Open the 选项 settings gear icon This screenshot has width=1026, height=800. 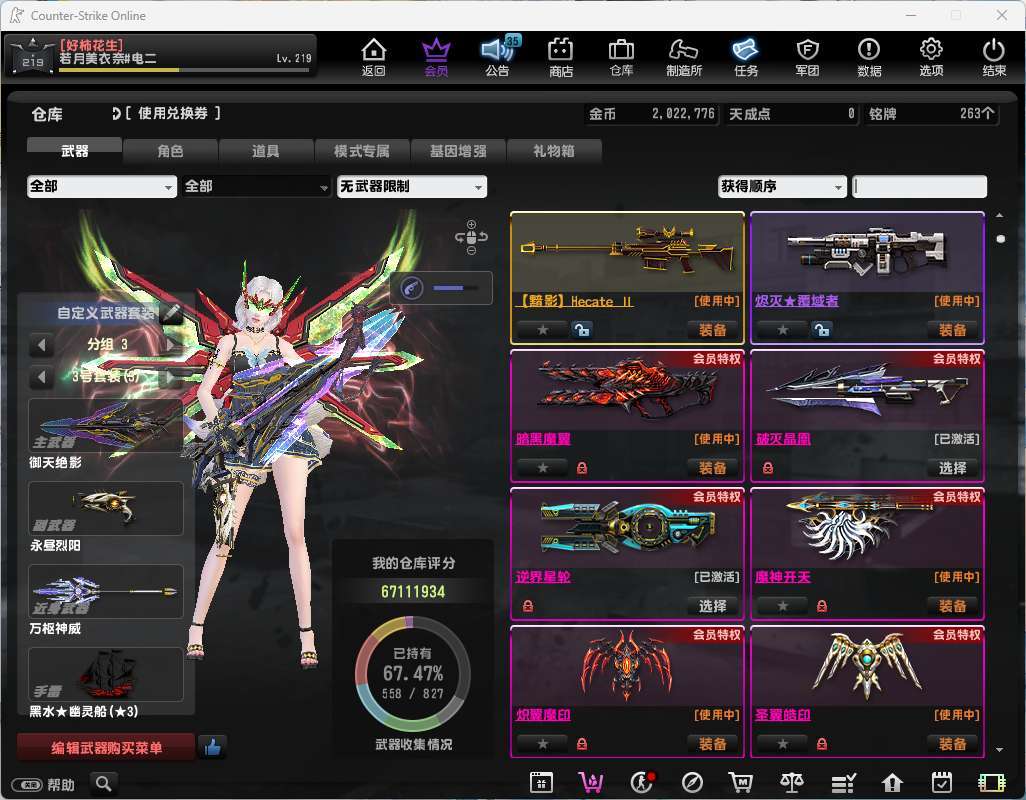pos(931,56)
